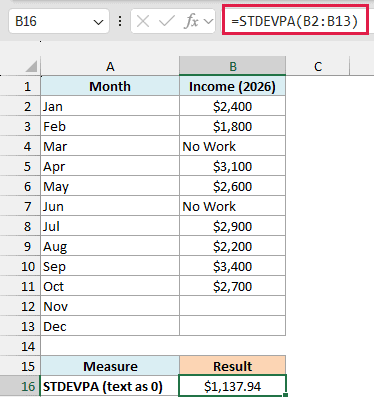Click the $1,800 income cell
The width and height of the screenshot is (374, 397).
tap(232, 126)
